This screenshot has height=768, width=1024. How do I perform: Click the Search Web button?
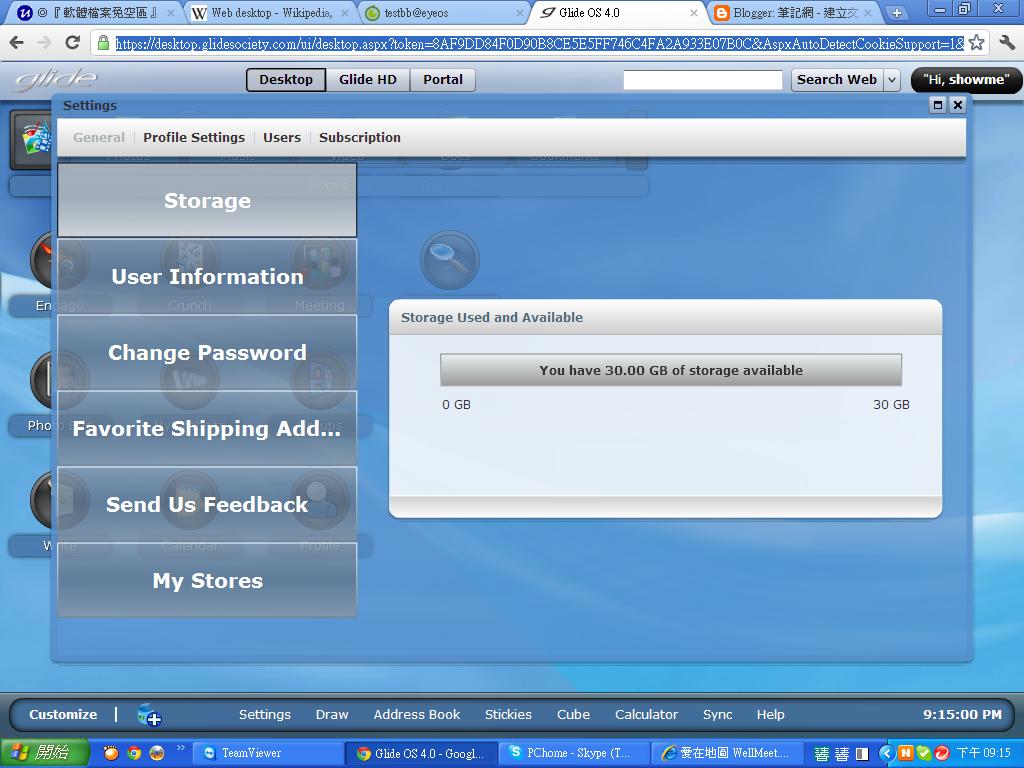(x=837, y=80)
